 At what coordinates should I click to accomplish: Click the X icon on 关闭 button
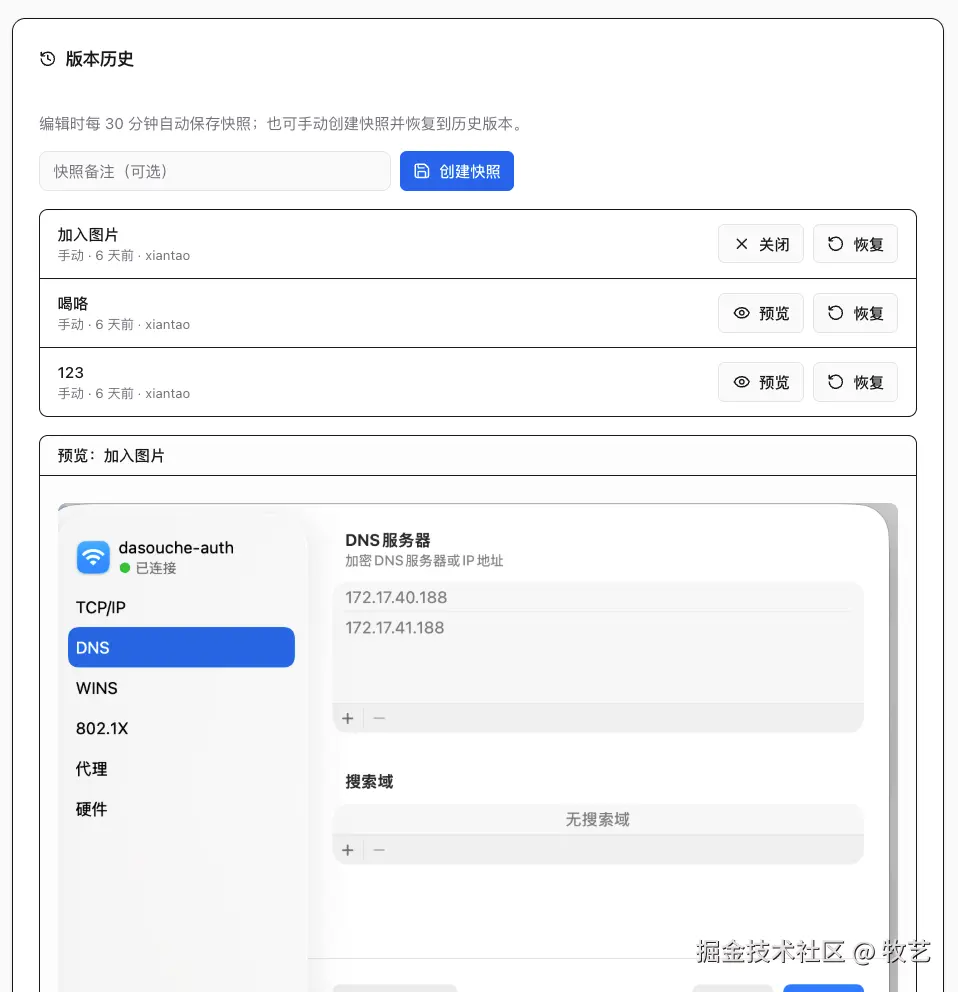[x=742, y=244]
